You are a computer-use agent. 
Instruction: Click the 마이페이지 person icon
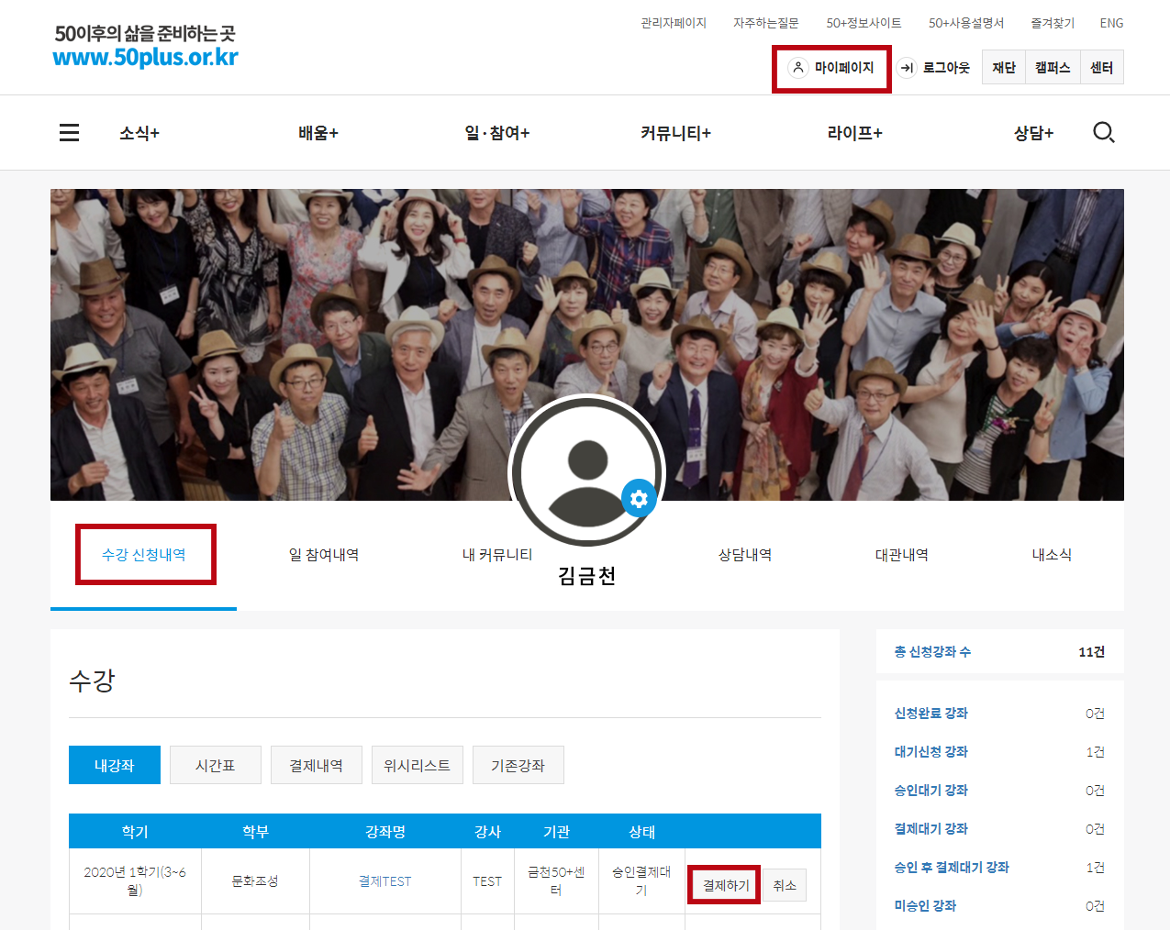798,68
